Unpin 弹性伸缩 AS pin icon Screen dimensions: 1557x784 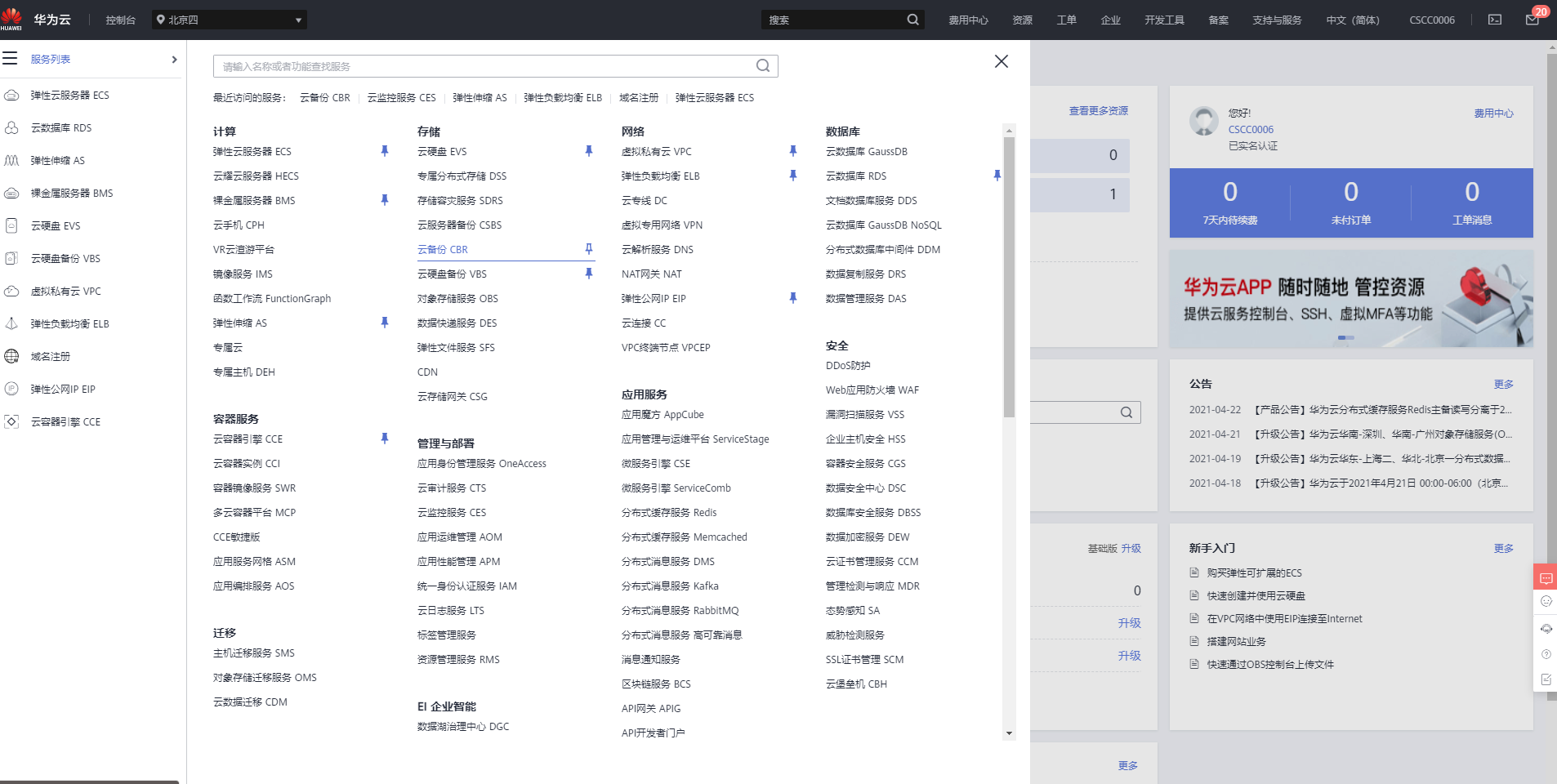tap(385, 323)
